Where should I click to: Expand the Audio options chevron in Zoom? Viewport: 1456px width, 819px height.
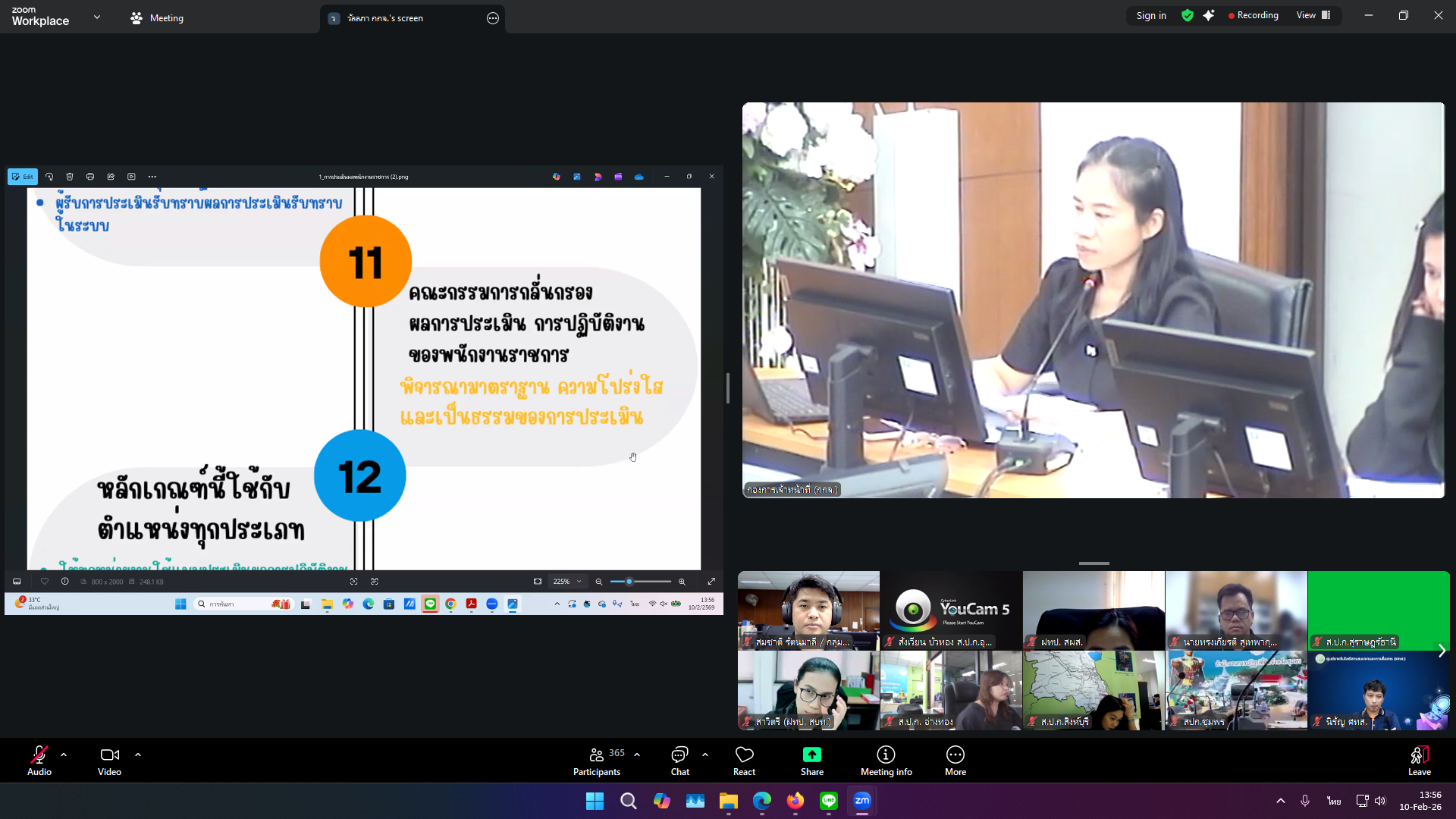[x=64, y=754]
